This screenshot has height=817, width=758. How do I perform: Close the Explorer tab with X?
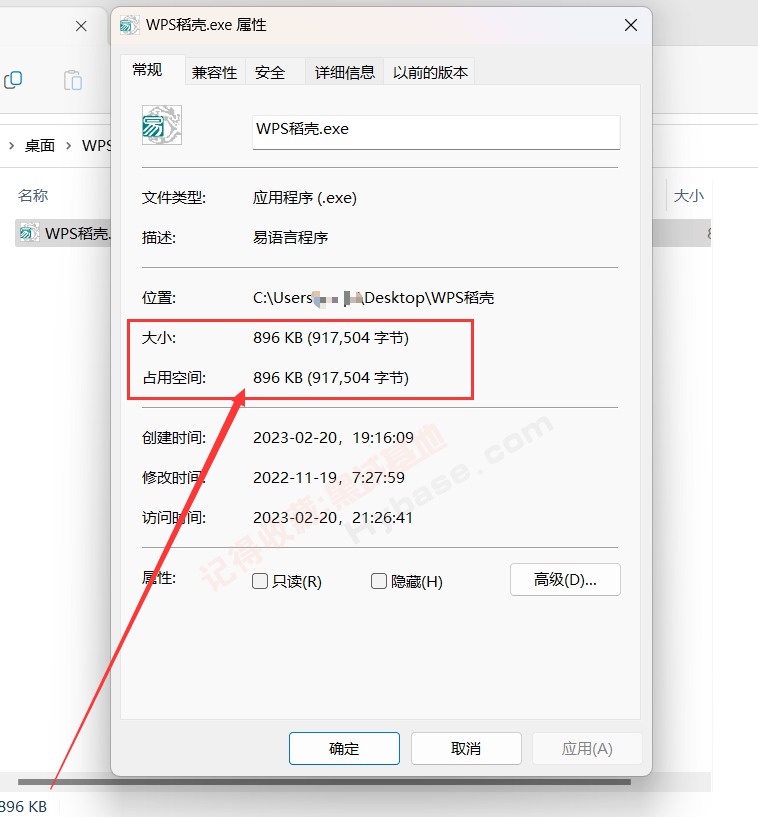coord(81,26)
